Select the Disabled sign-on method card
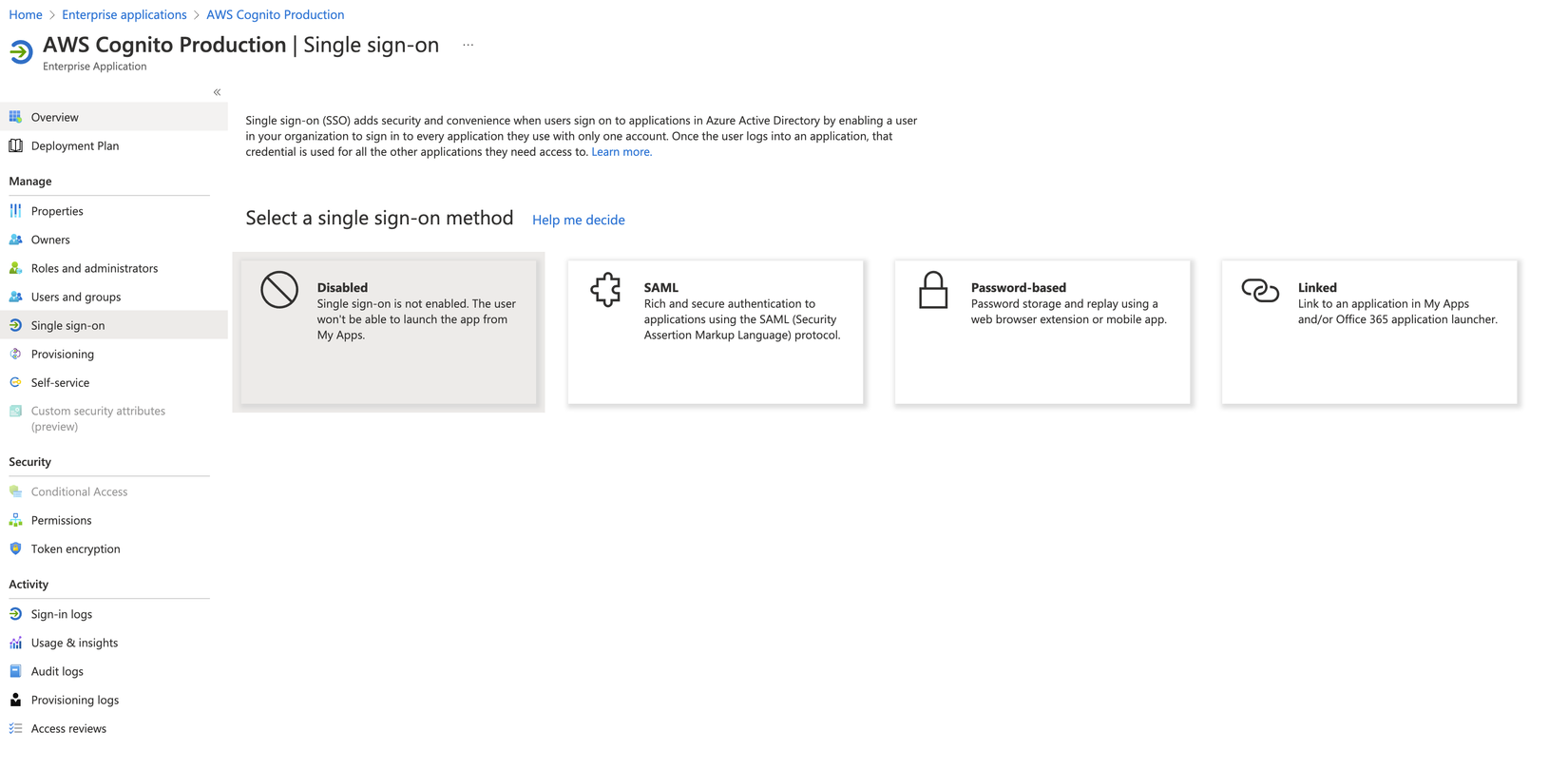The height and width of the screenshot is (769, 1568). (x=389, y=332)
